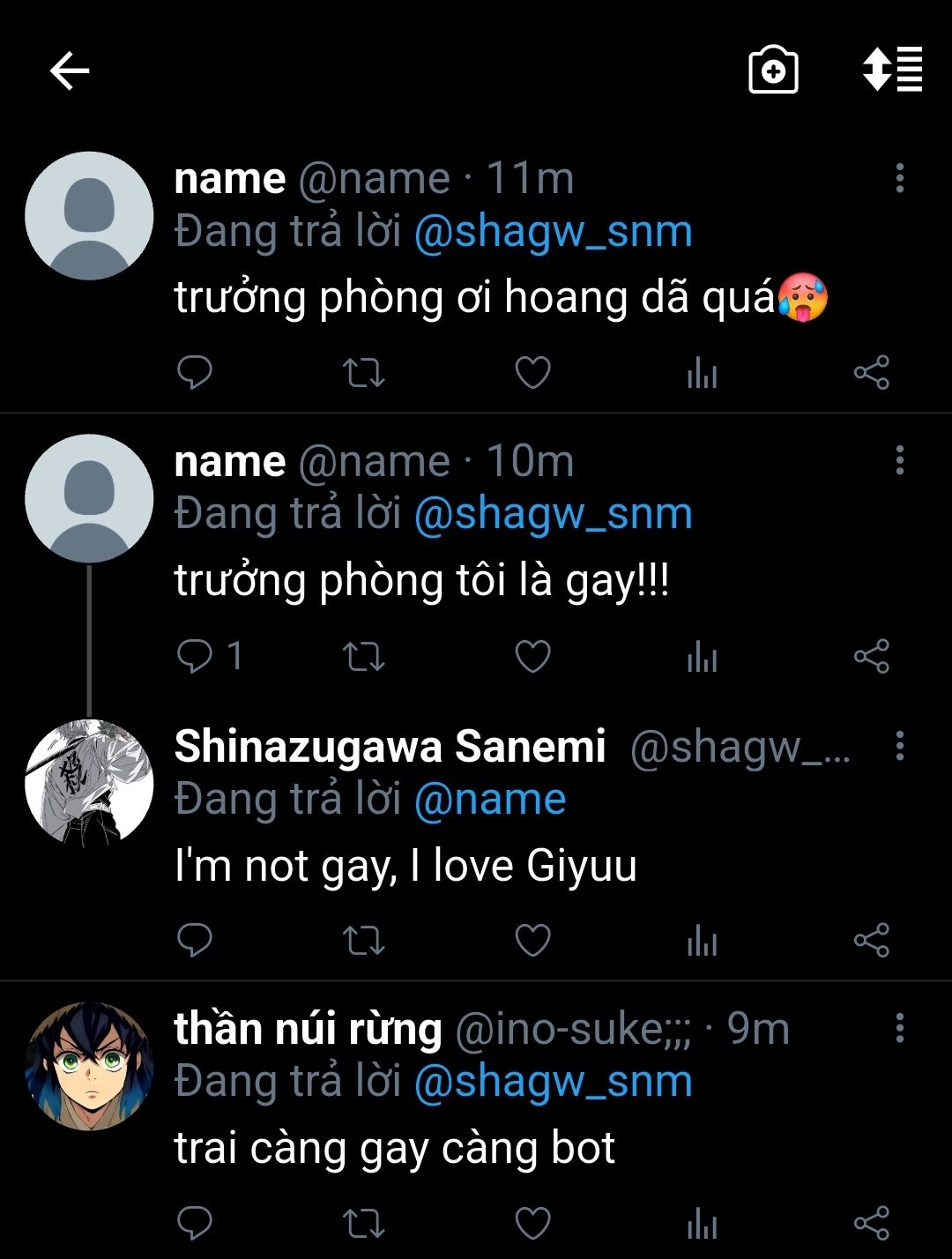952x1259 pixels.
Task: Open the camera add-photo icon
Action: (773, 70)
